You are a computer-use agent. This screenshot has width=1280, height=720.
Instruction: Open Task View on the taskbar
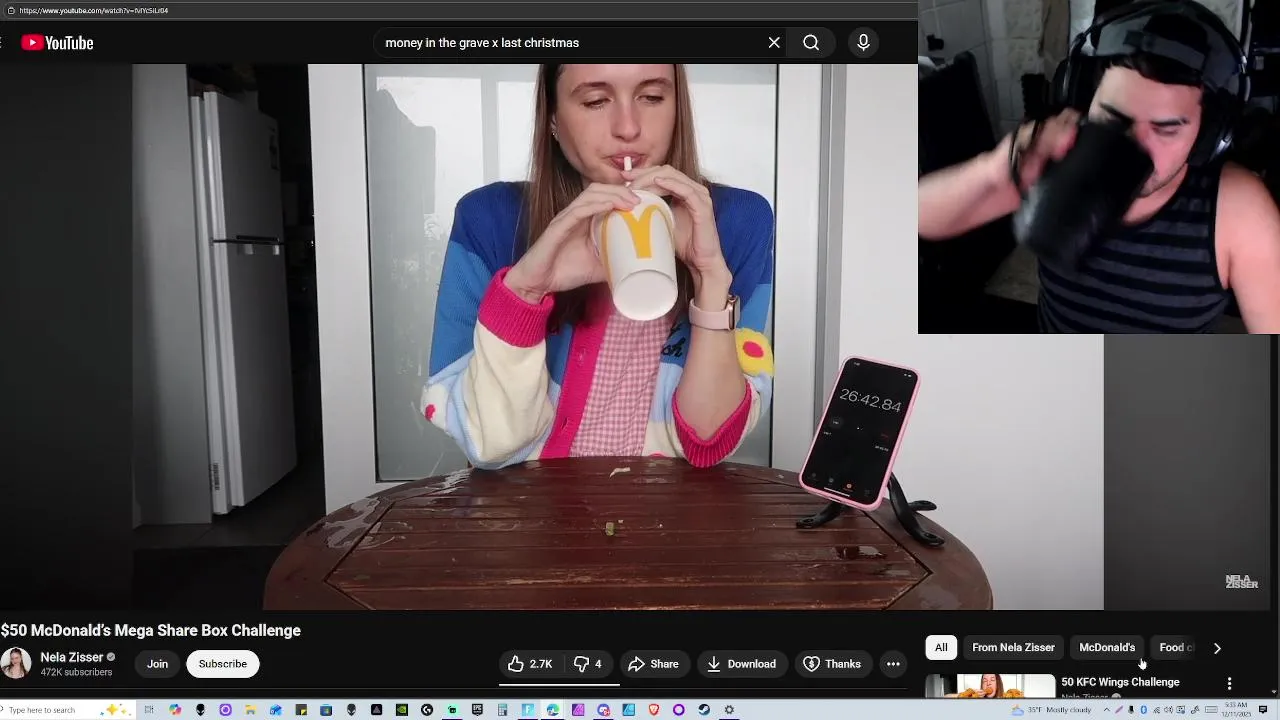[149, 710]
